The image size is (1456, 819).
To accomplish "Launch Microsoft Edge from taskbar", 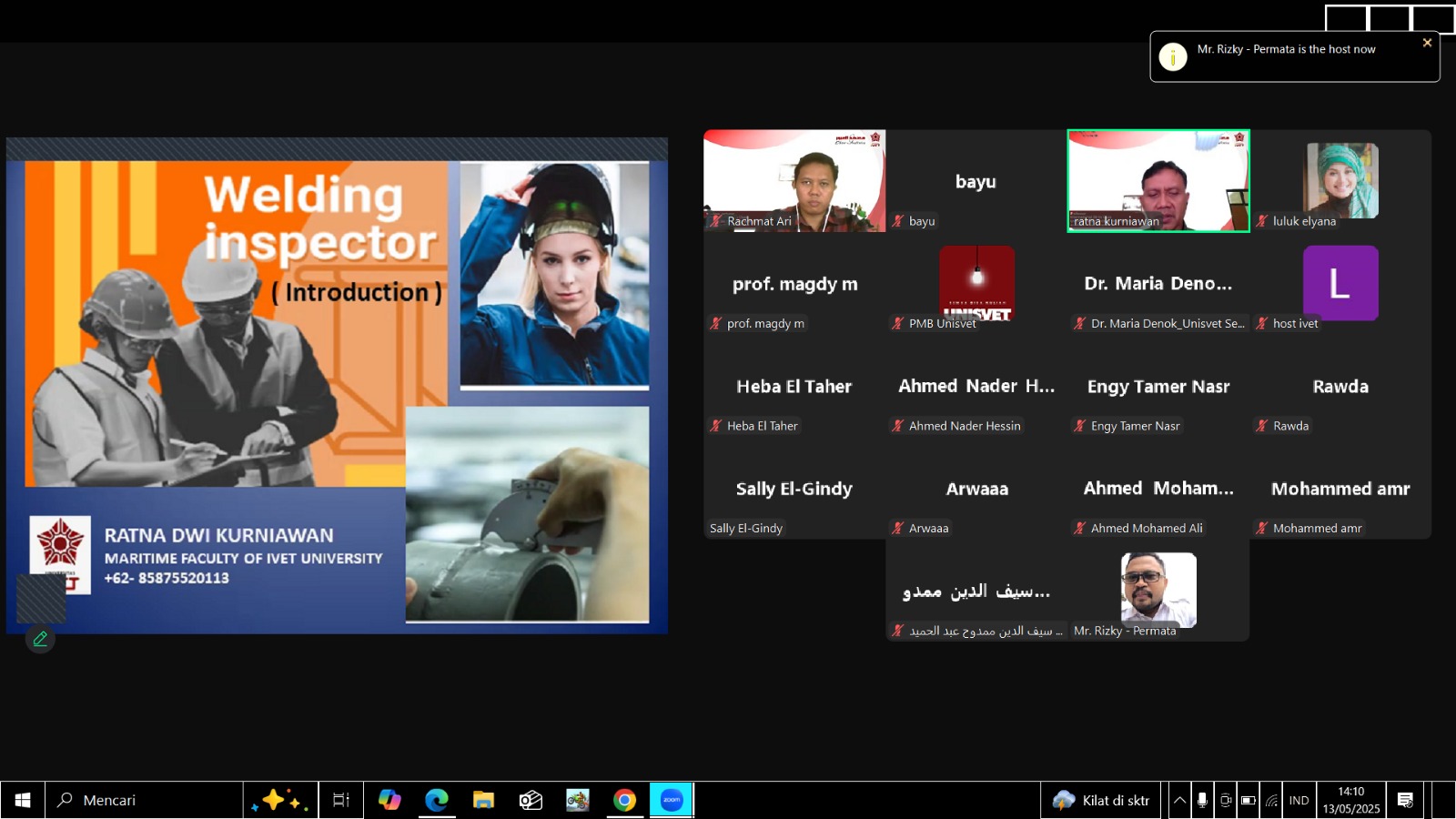I will 437,800.
